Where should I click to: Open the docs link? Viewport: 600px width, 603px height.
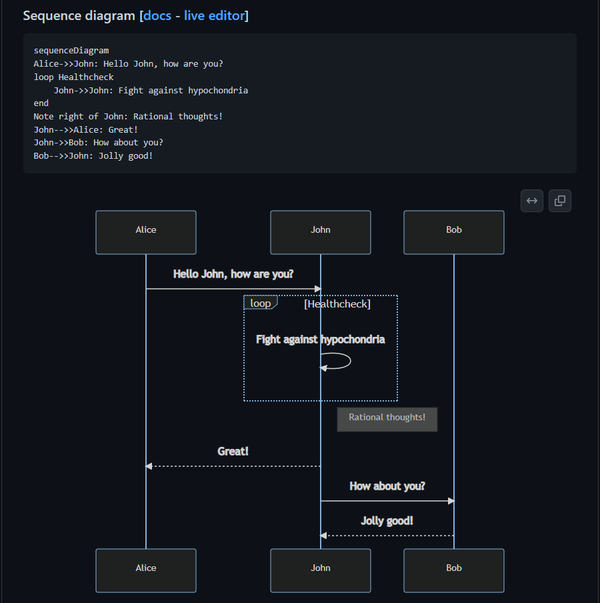click(x=158, y=16)
